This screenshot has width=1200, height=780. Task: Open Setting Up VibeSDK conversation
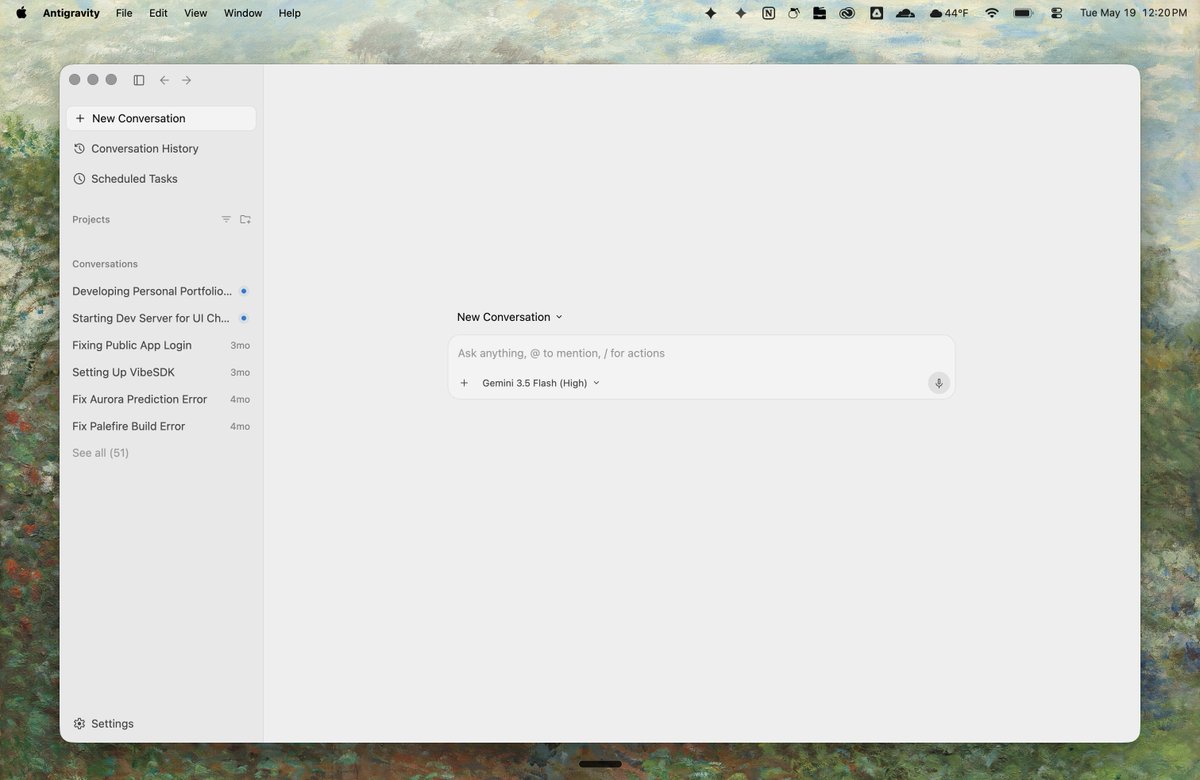click(161, 372)
